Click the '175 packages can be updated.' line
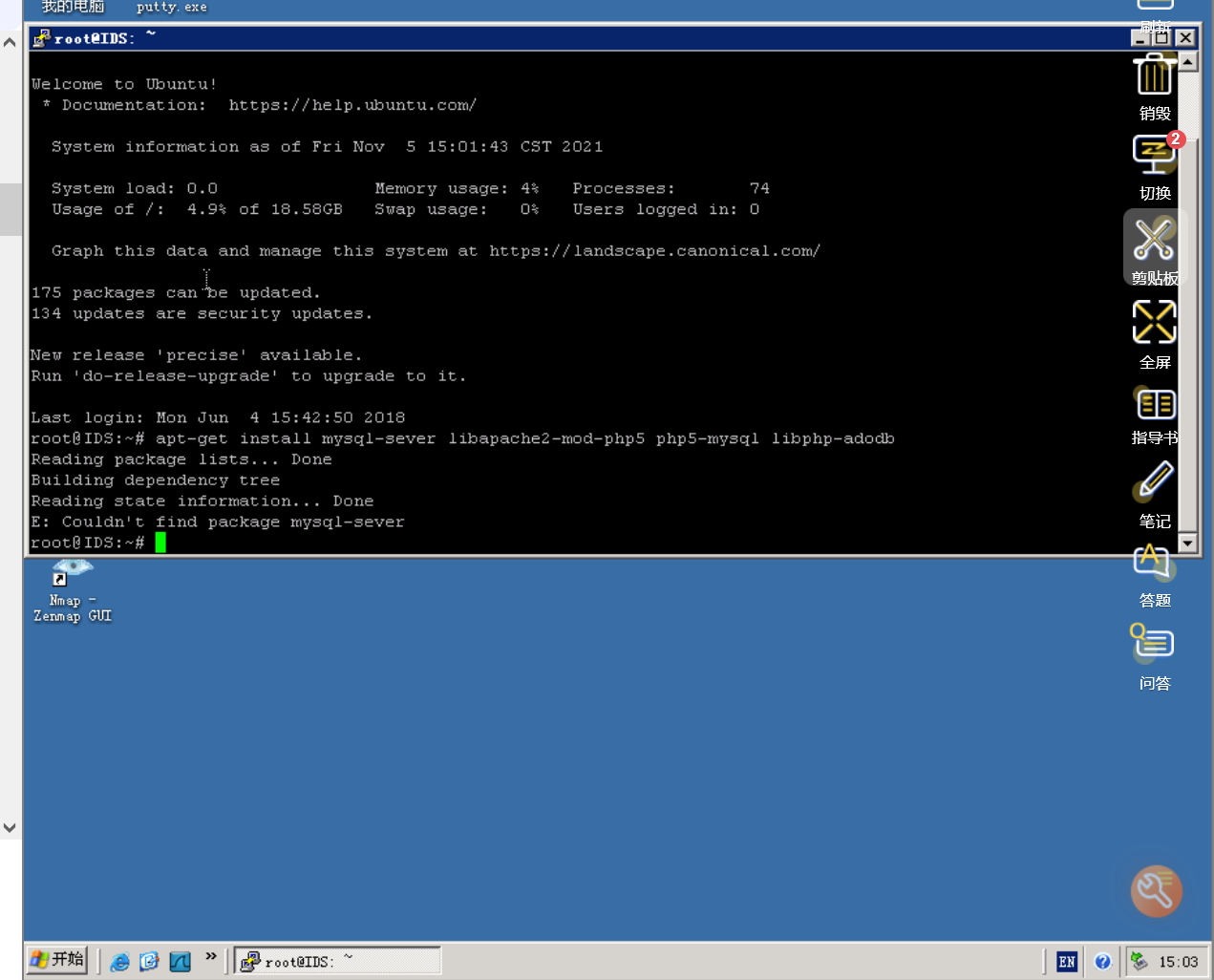 point(176,293)
